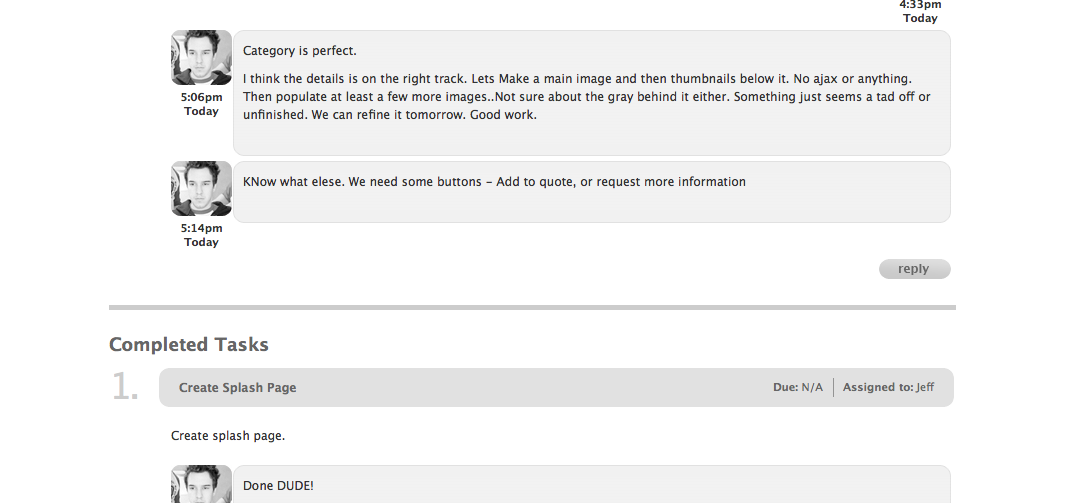Click the 4:33pm timestamp at top

(920, 5)
